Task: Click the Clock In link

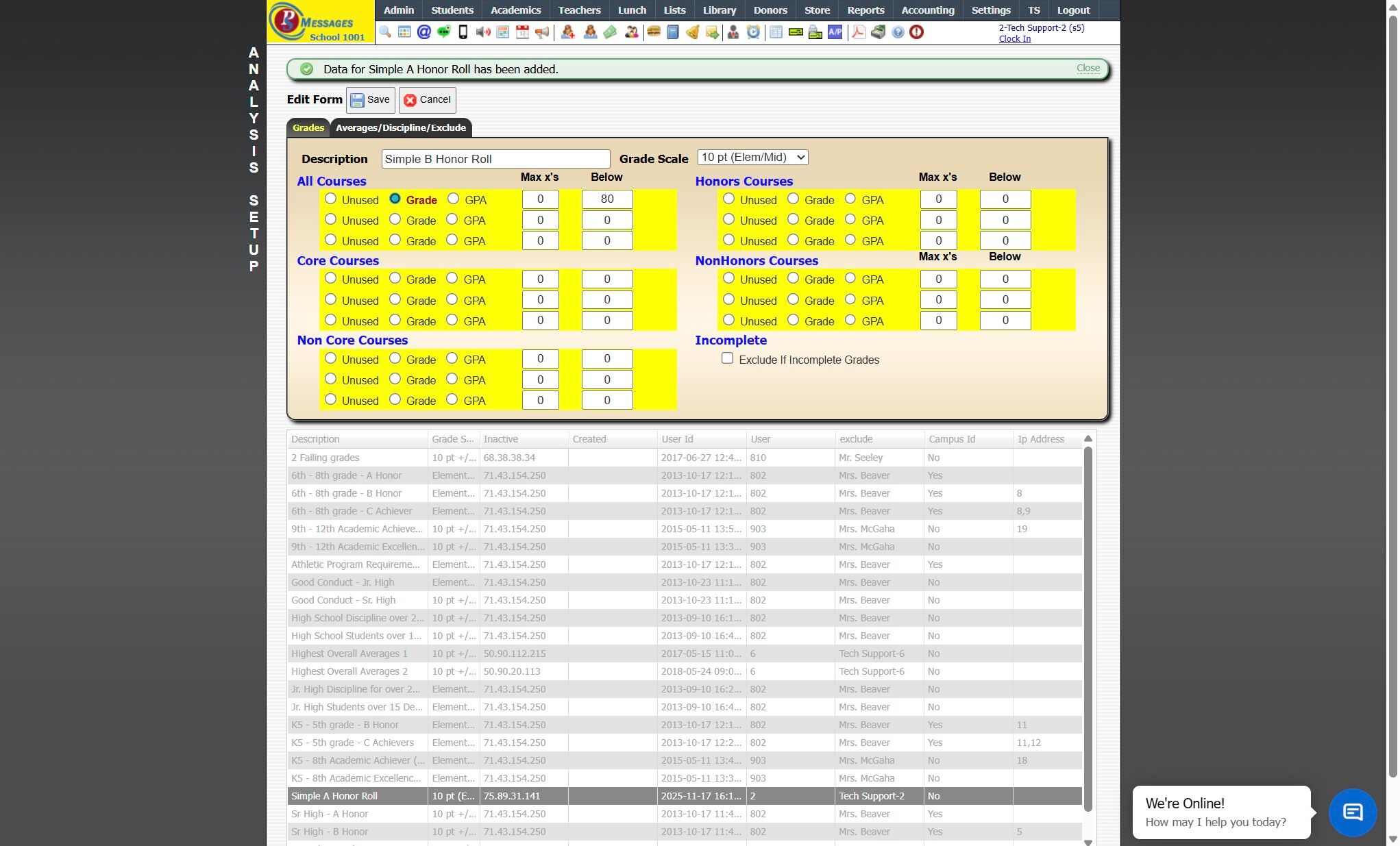Action: (x=1014, y=39)
